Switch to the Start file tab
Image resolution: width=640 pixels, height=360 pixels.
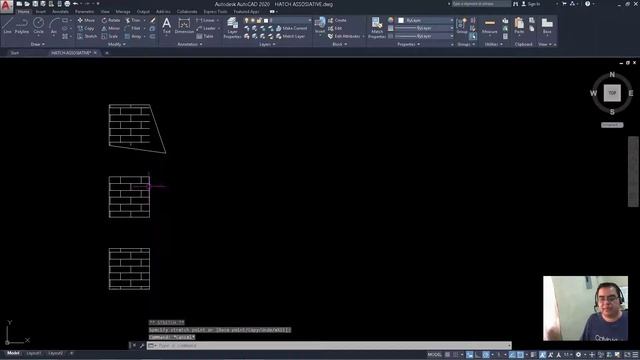[15, 53]
